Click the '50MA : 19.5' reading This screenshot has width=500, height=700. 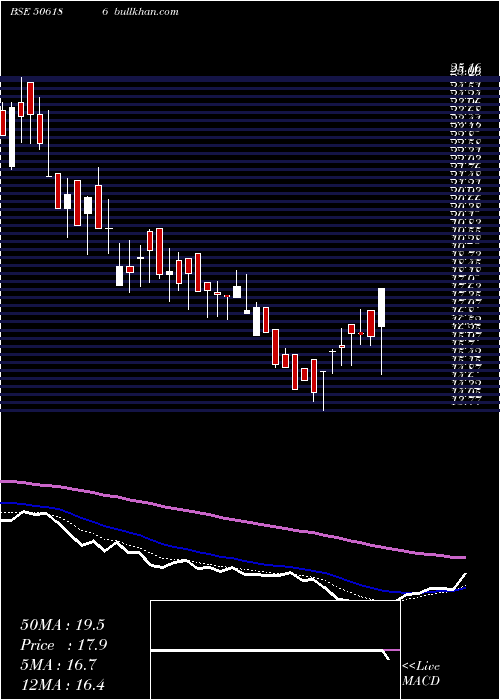62,625
